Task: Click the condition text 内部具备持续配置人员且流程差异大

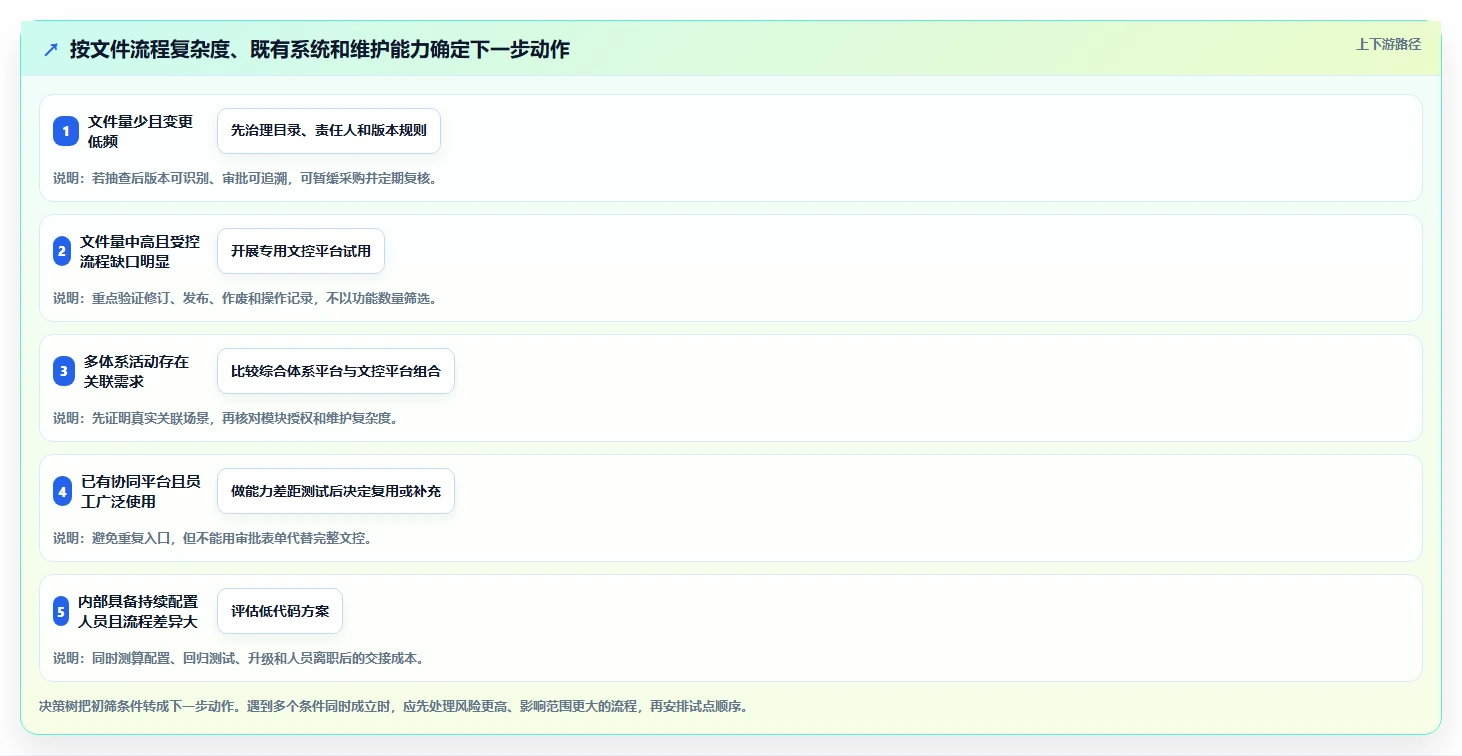Action: tap(138, 611)
